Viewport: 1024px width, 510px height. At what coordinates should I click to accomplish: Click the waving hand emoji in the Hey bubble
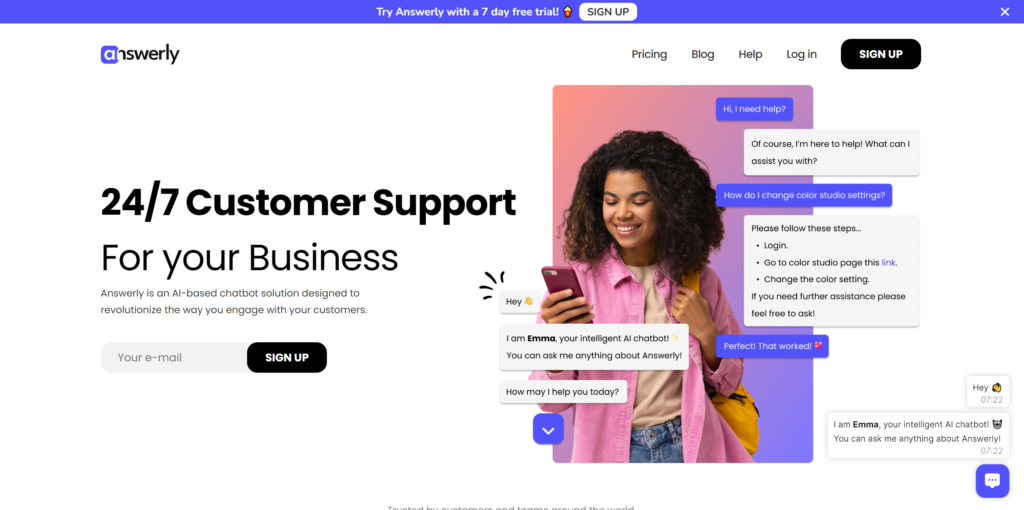tap(528, 302)
